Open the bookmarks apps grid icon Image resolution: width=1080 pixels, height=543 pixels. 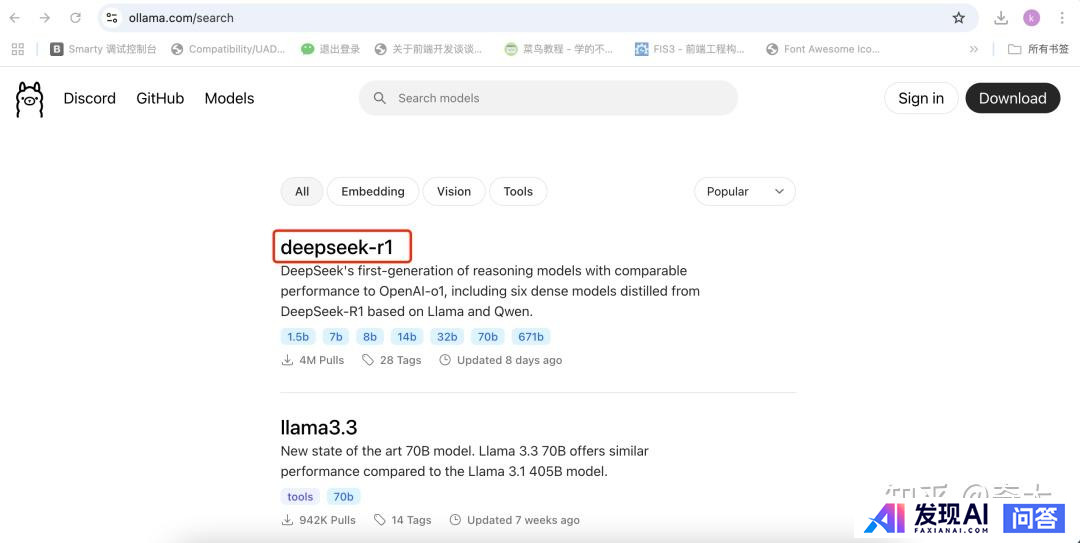(17, 49)
